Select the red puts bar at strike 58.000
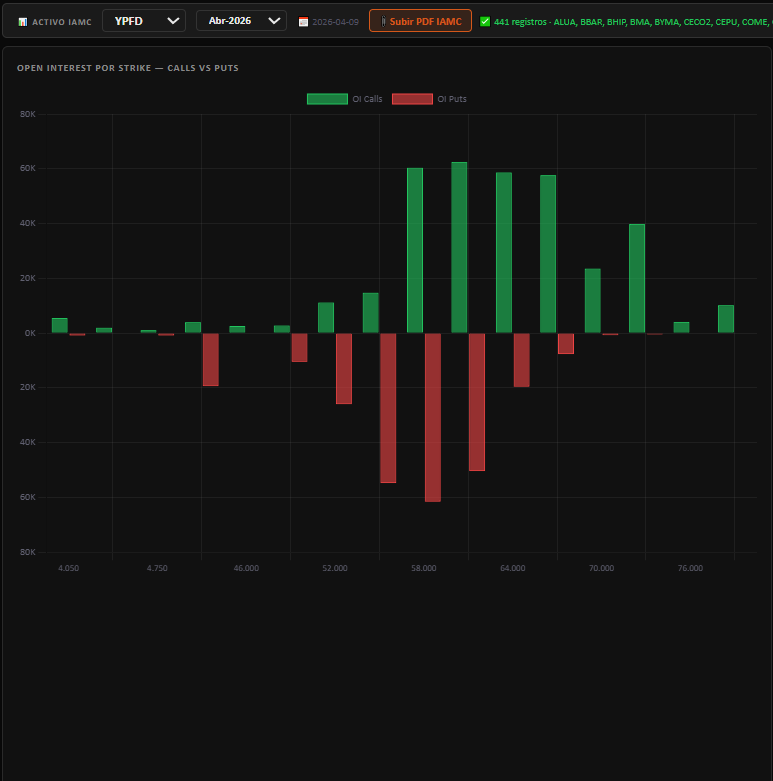This screenshot has height=781, width=773. (x=433, y=417)
